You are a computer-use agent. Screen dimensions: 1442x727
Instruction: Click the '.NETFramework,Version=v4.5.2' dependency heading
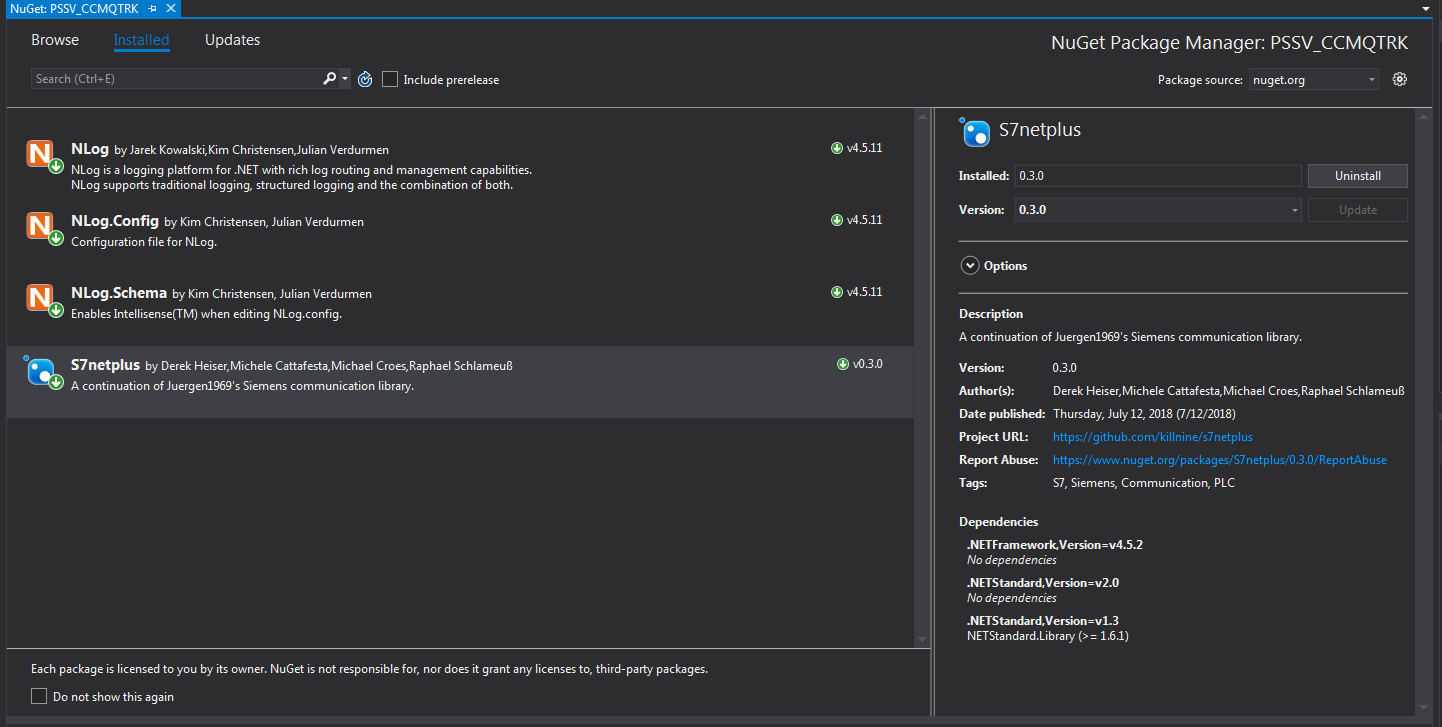[x=1054, y=545]
